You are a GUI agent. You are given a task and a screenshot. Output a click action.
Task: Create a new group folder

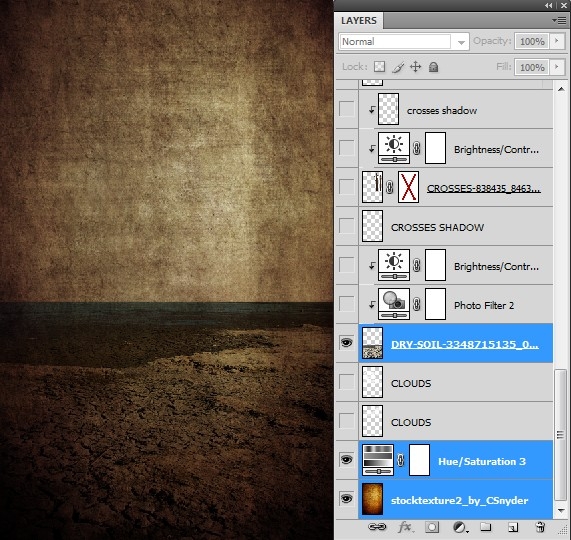(x=485, y=527)
